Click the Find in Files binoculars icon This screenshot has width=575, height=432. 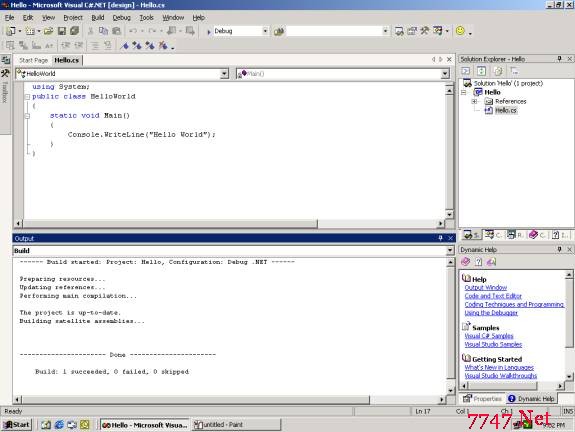[279, 32]
